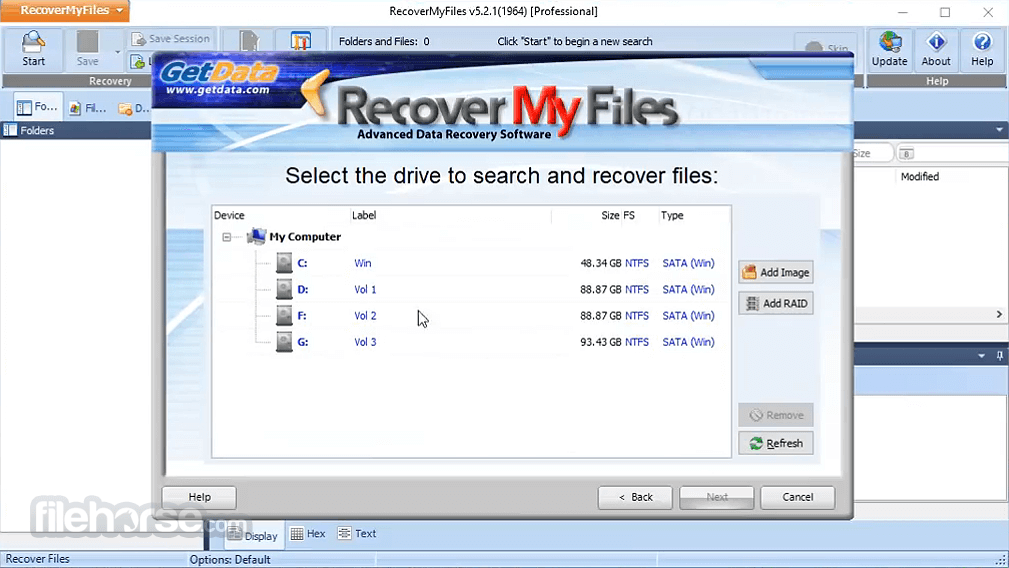
Task: Switch to the Date view tab
Action: coord(134,108)
